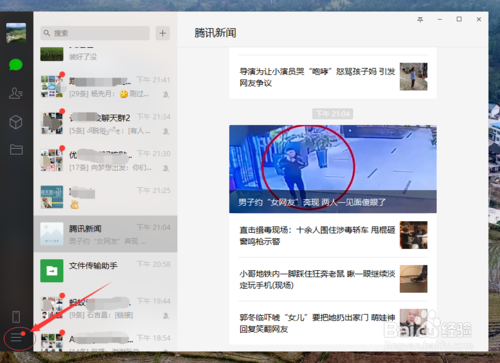
Task: Click the 腾讯新闻 chat title header
Action: point(215,33)
